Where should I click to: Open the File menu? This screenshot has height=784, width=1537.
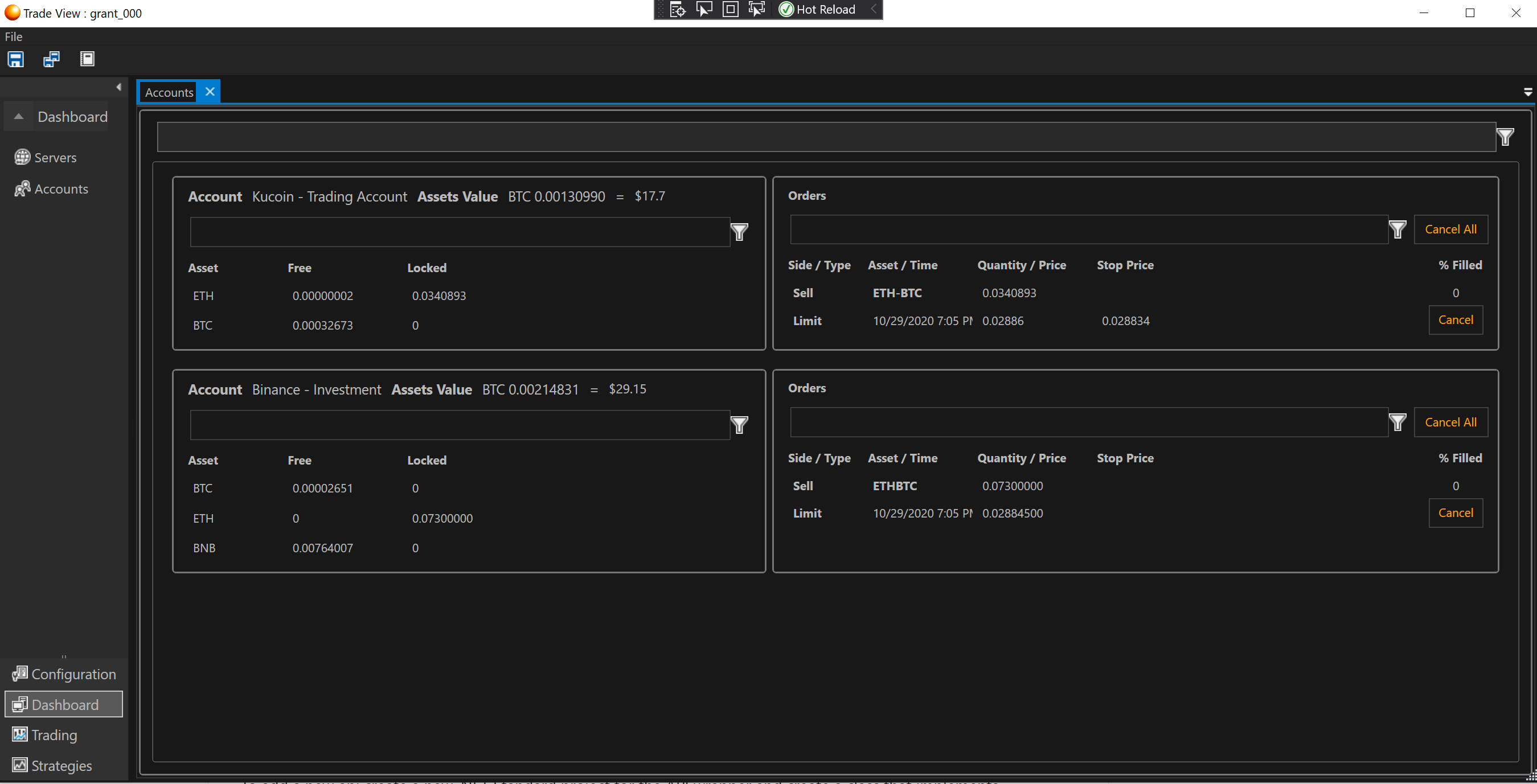point(14,36)
